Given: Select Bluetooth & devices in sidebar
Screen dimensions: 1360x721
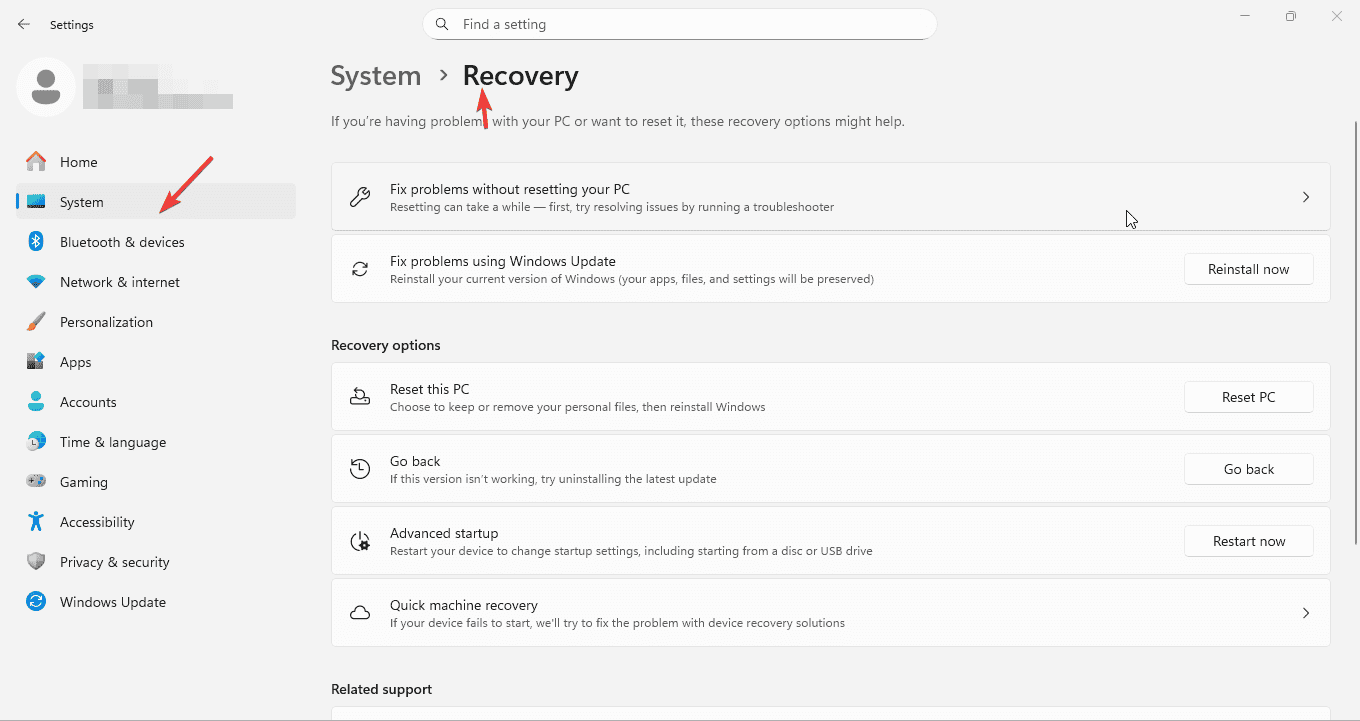Looking at the screenshot, I should pos(156,242).
